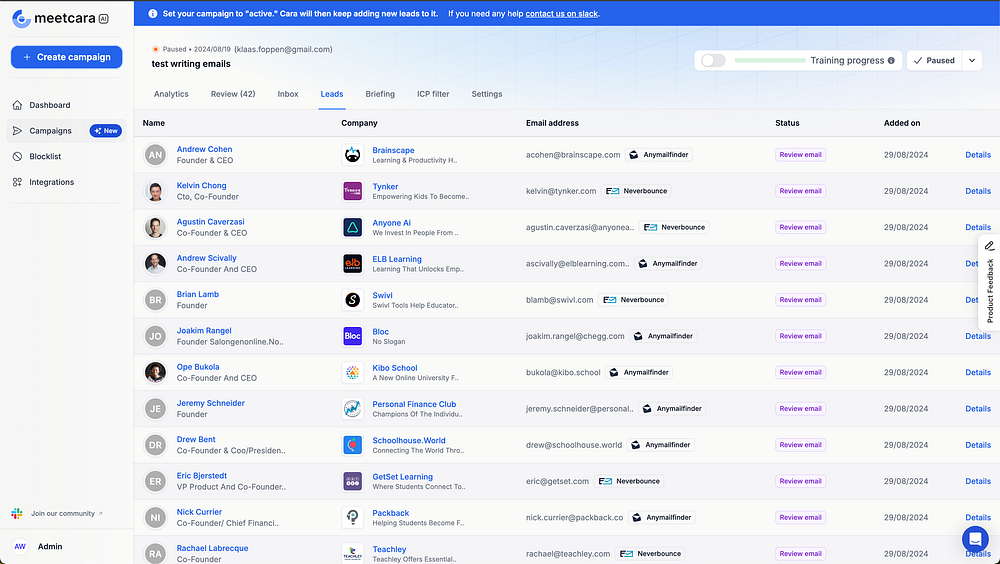Click the Paused status button
Image resolution: width=1000 pixels, height=564 pixels.
coord(934,61)
